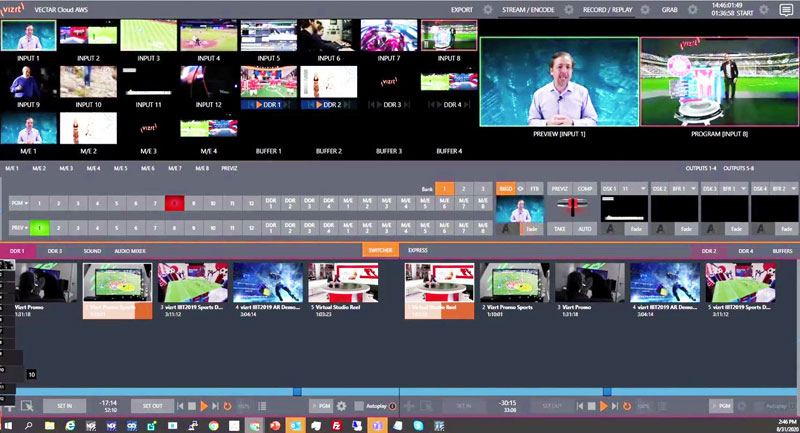This screenshot has height=433, width=800.
Task: Expand the DSK 4 BFR 2 source dropdown
Action: pos(793,188)
